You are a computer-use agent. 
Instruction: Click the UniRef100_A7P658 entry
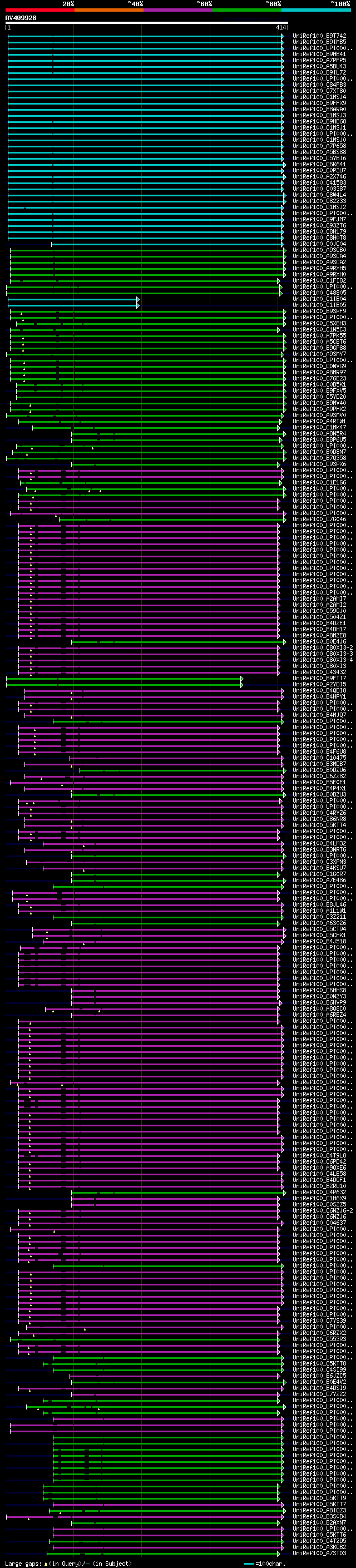(x=319, y=146)
